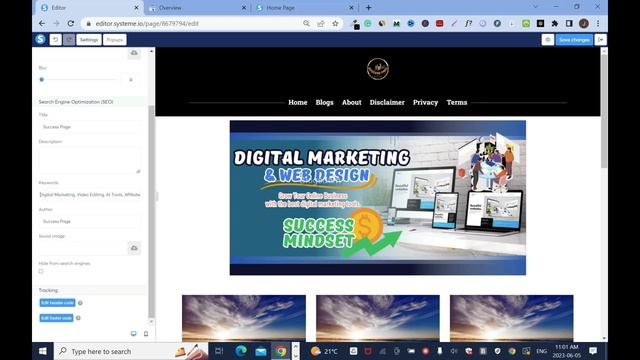Open the notification center icon

coord(593,351)
